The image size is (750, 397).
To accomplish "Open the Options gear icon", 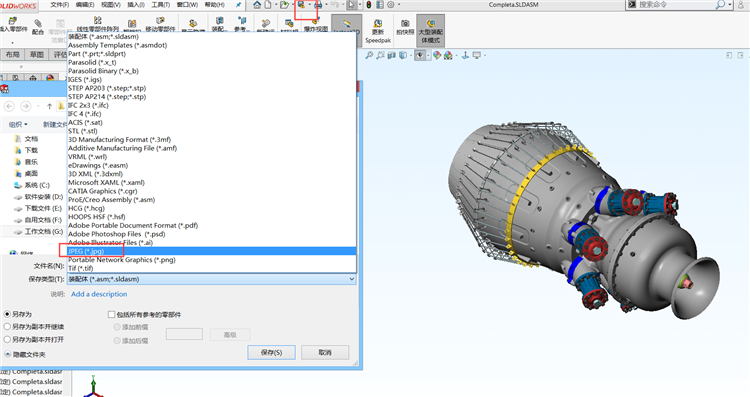I will (391, 5).
